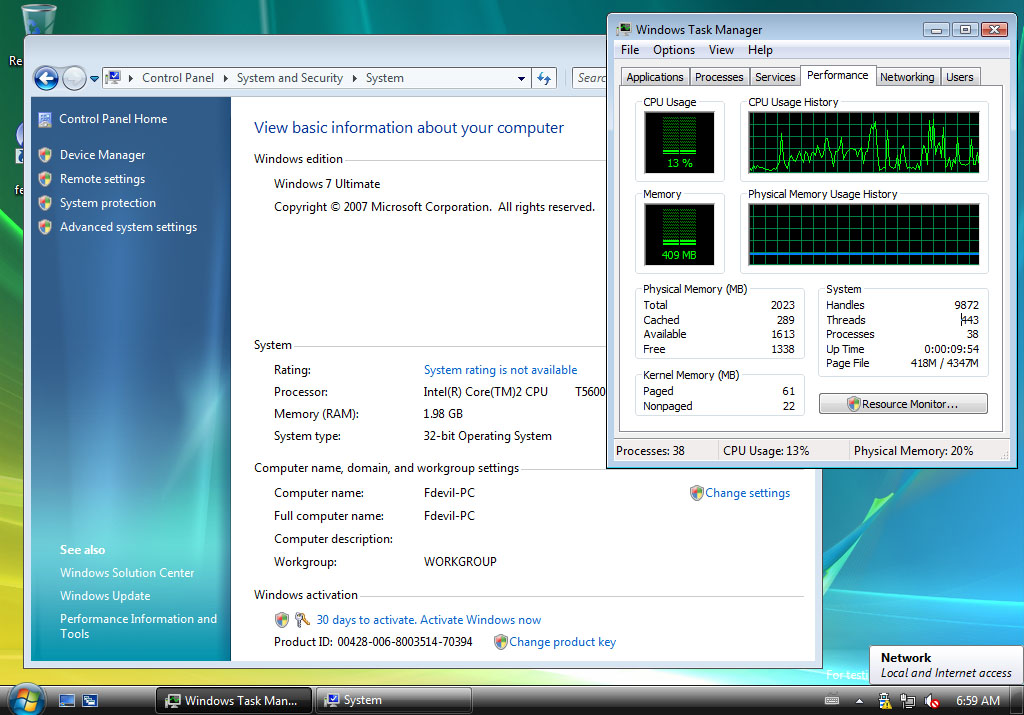Go back using the blue Back arrow
Viewport: 1024px width, 715px height.
46,78
